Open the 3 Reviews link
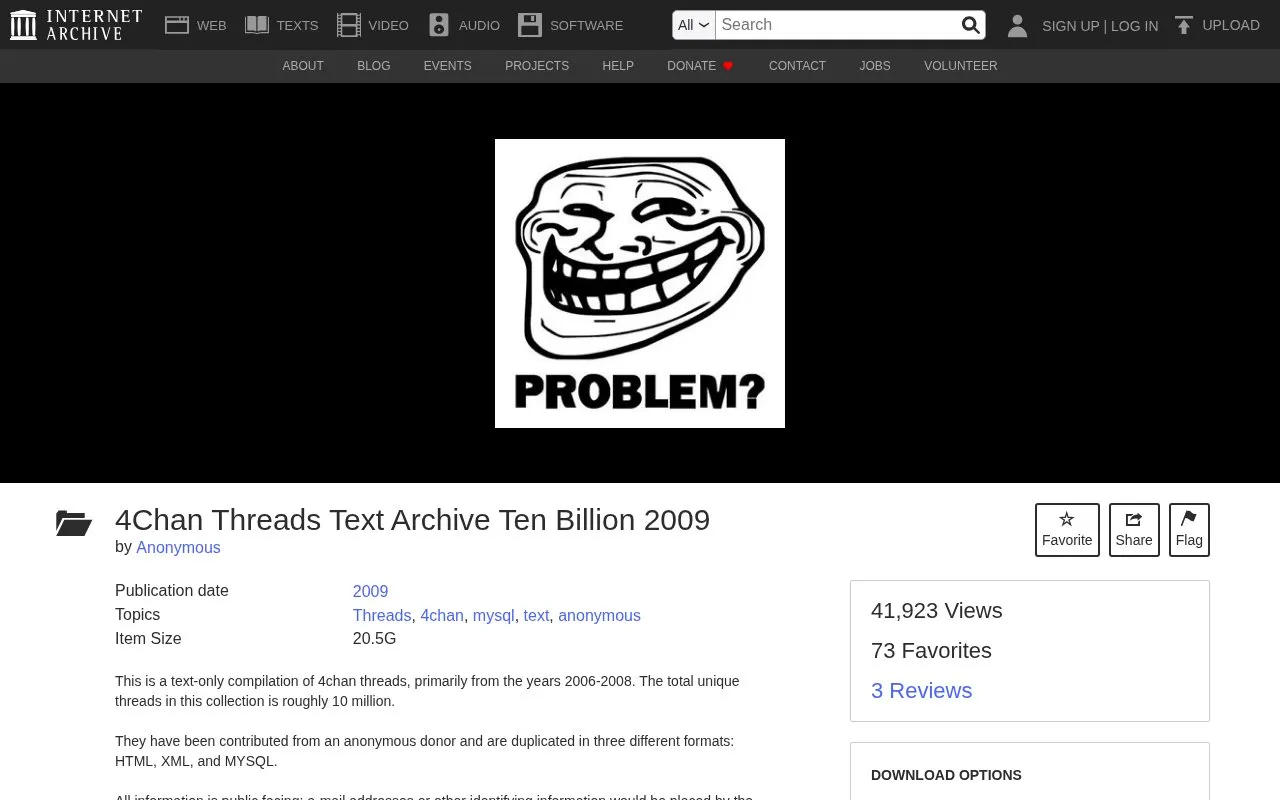 921,691
